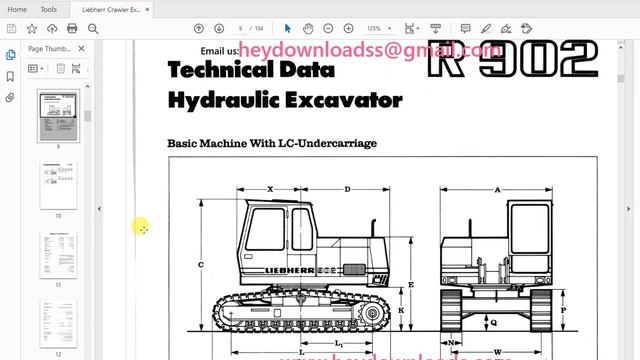
Task: Click the document vertical scrollbar handle
Action: (x=621, y=78)
